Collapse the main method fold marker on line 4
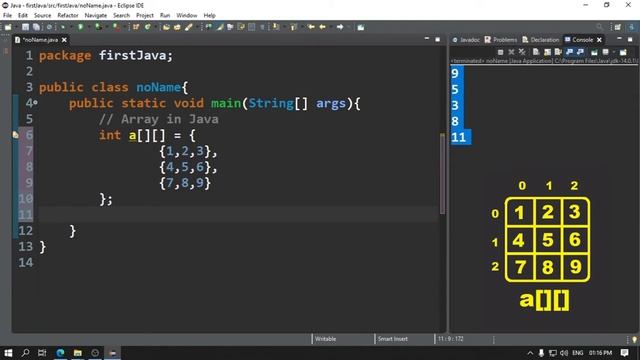This screenshot has width=640, height=360. 36,103
